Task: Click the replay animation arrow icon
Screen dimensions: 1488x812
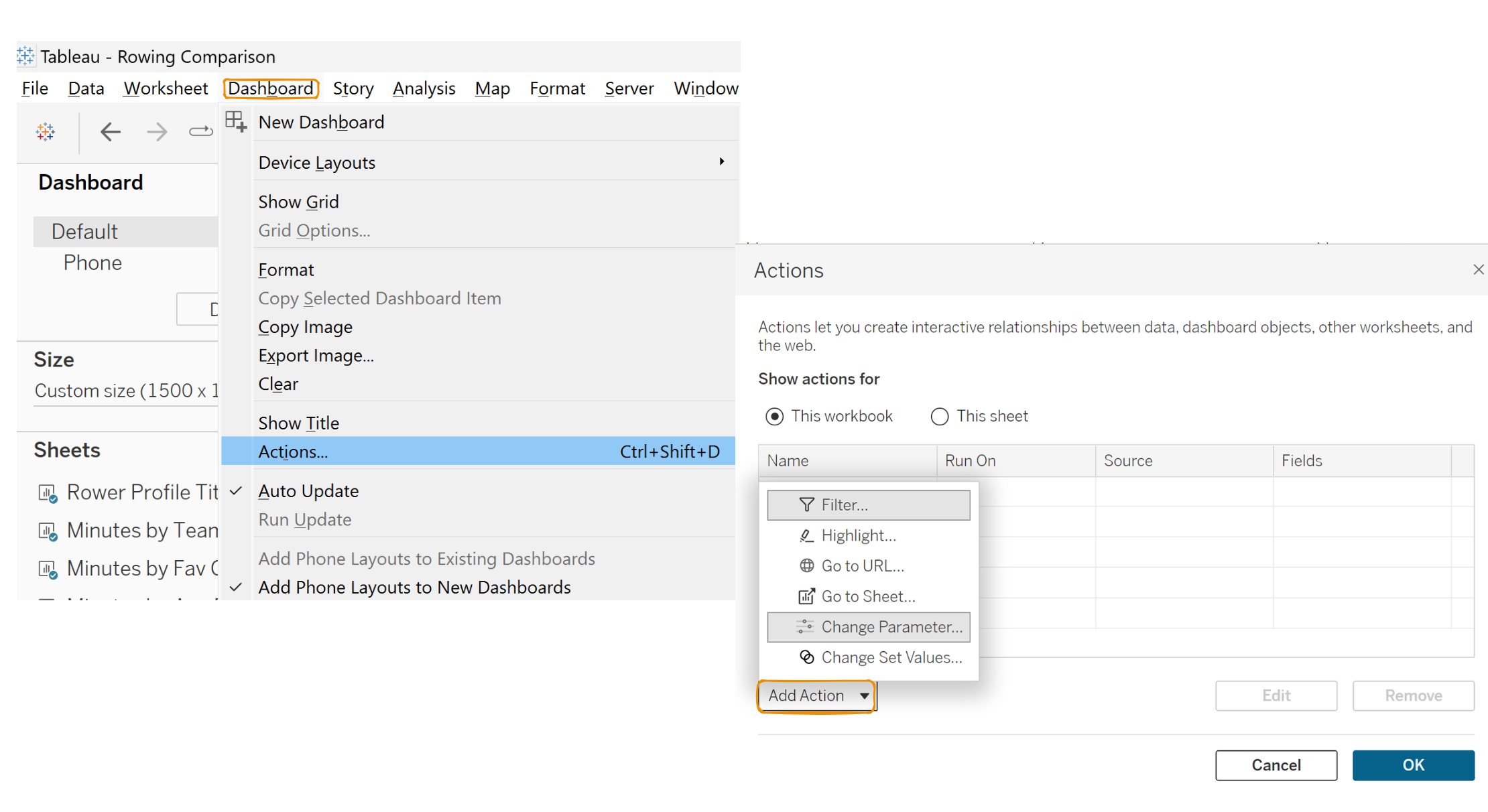Action: 200,131
